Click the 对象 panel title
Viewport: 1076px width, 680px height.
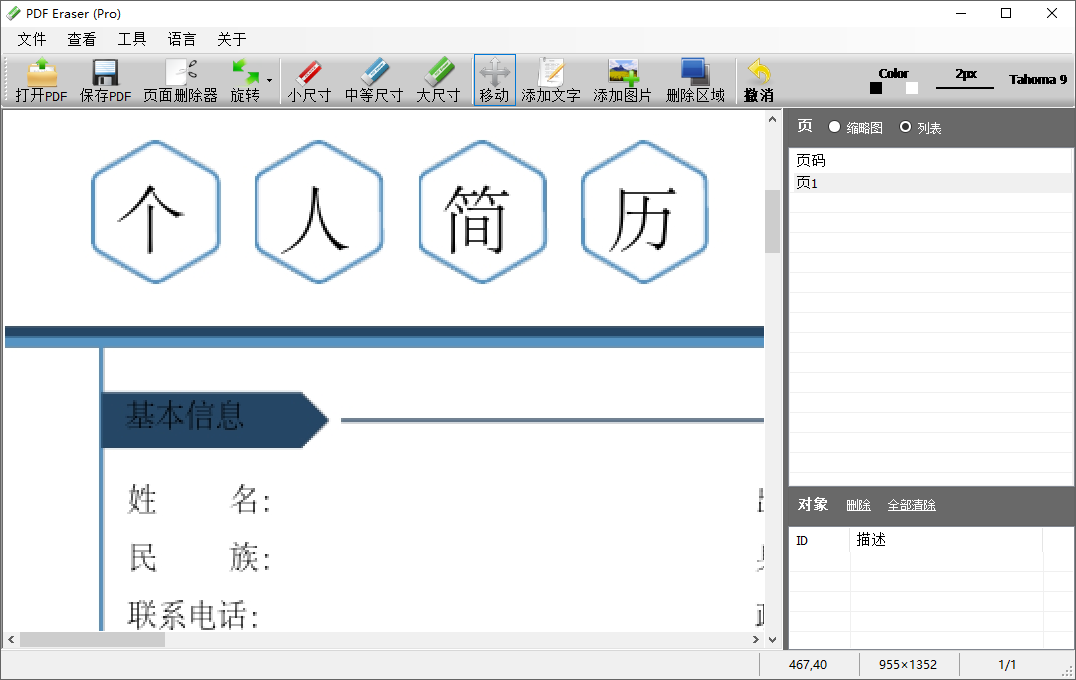point(812,504)
